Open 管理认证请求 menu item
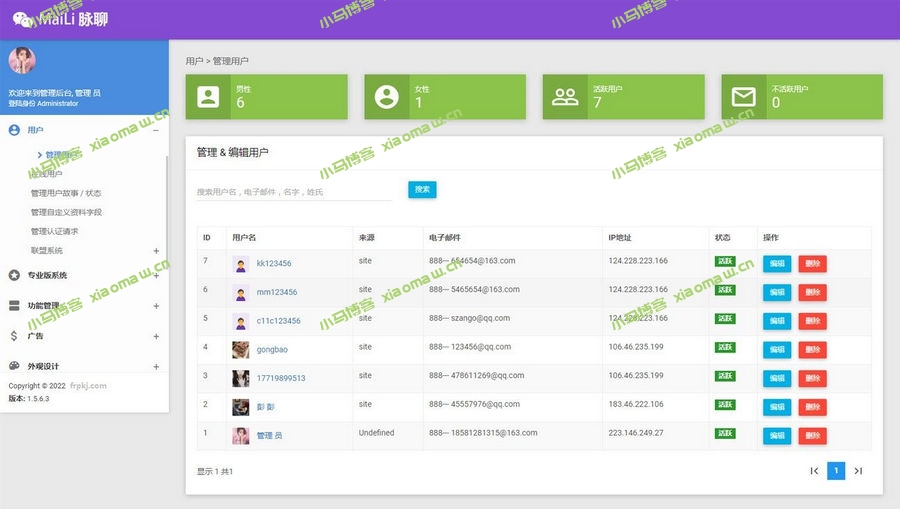This screenshot has width=900, height=509. [55, 231]
